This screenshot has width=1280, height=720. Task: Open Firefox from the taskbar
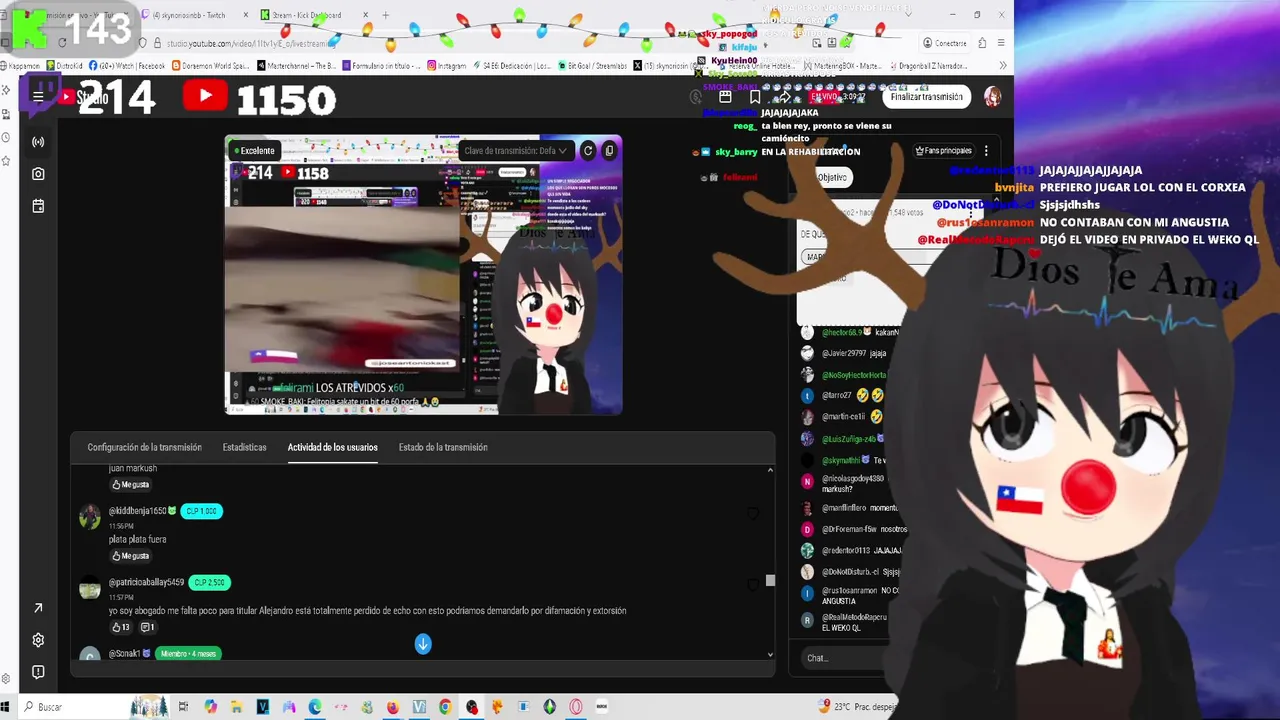(393, 707)
